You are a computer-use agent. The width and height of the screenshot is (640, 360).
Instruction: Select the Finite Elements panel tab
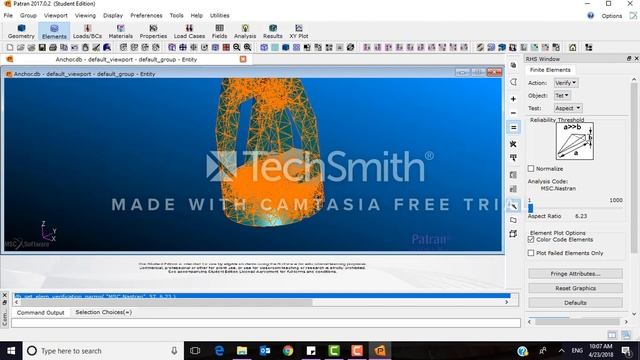pyautogui.click(x=550, y=70)
